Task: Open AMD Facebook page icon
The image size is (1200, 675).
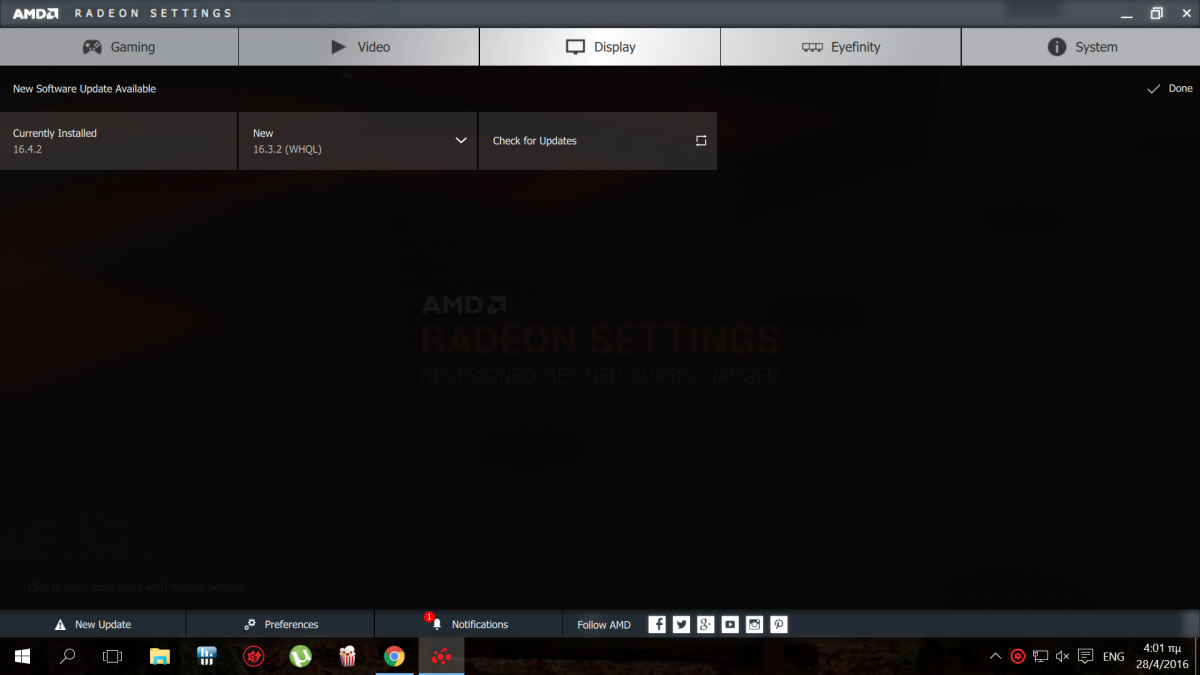Action: [657, 624]
